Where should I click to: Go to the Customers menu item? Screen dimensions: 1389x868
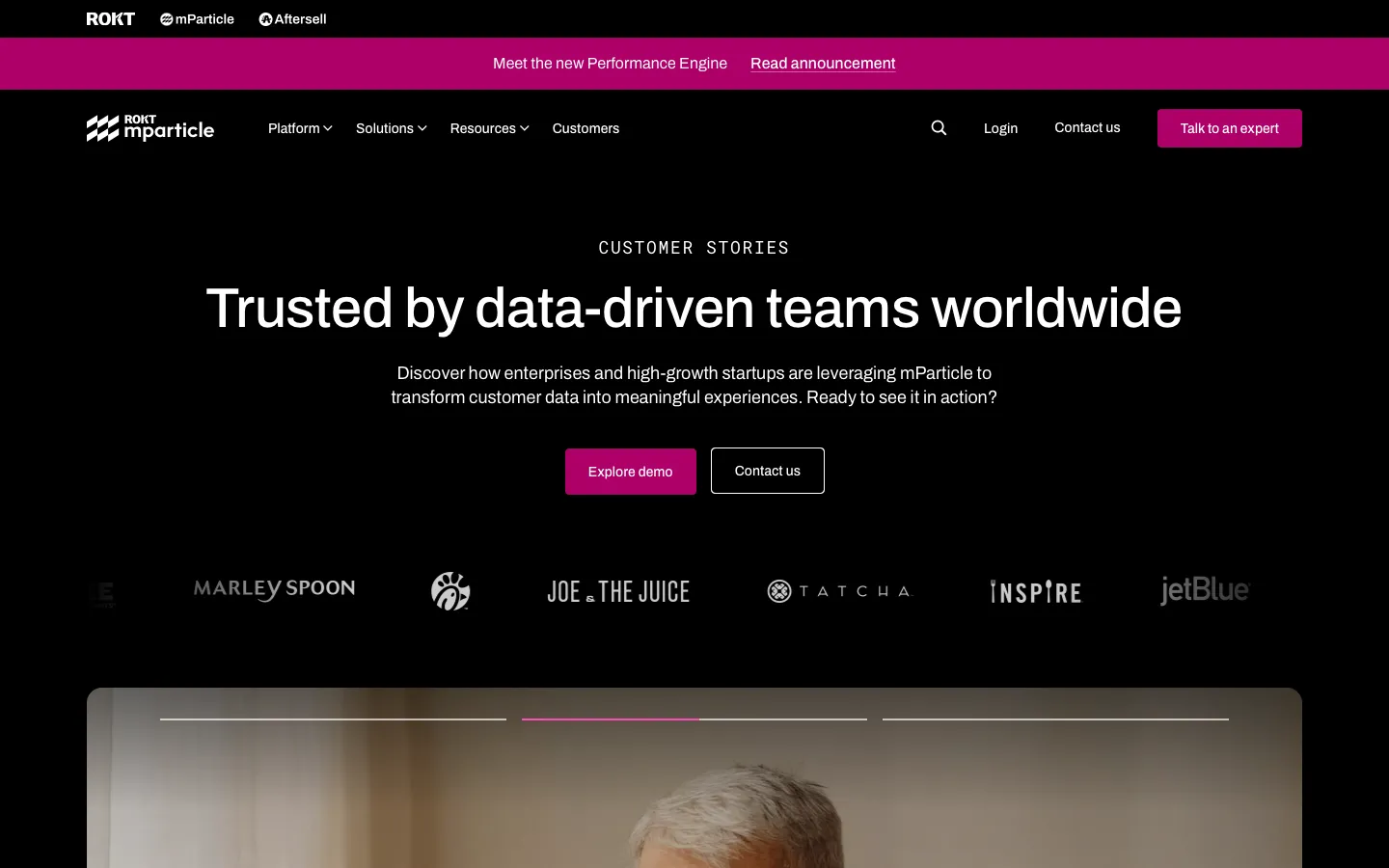pos(586,128)
